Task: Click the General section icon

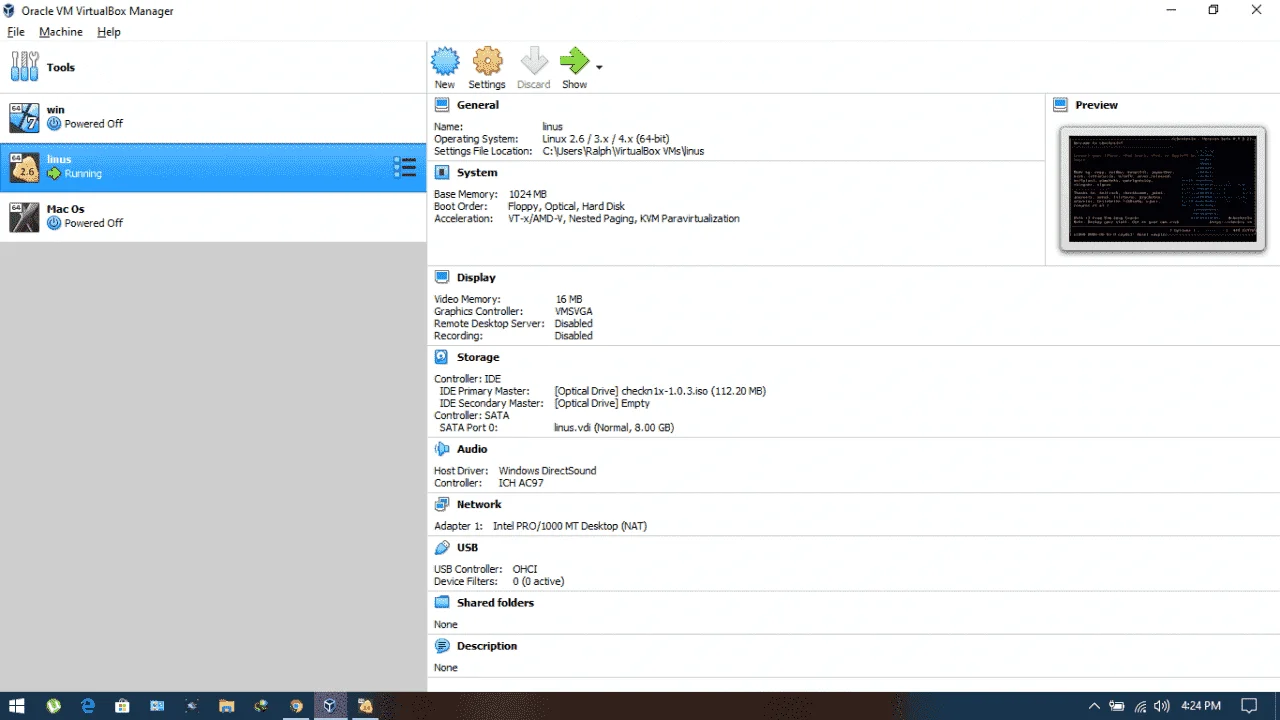Action: pos(442,105)
